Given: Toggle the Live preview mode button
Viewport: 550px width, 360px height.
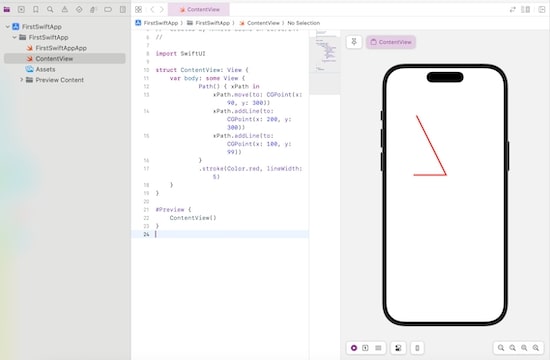Looking at the screenshot, I should point(354,348).
